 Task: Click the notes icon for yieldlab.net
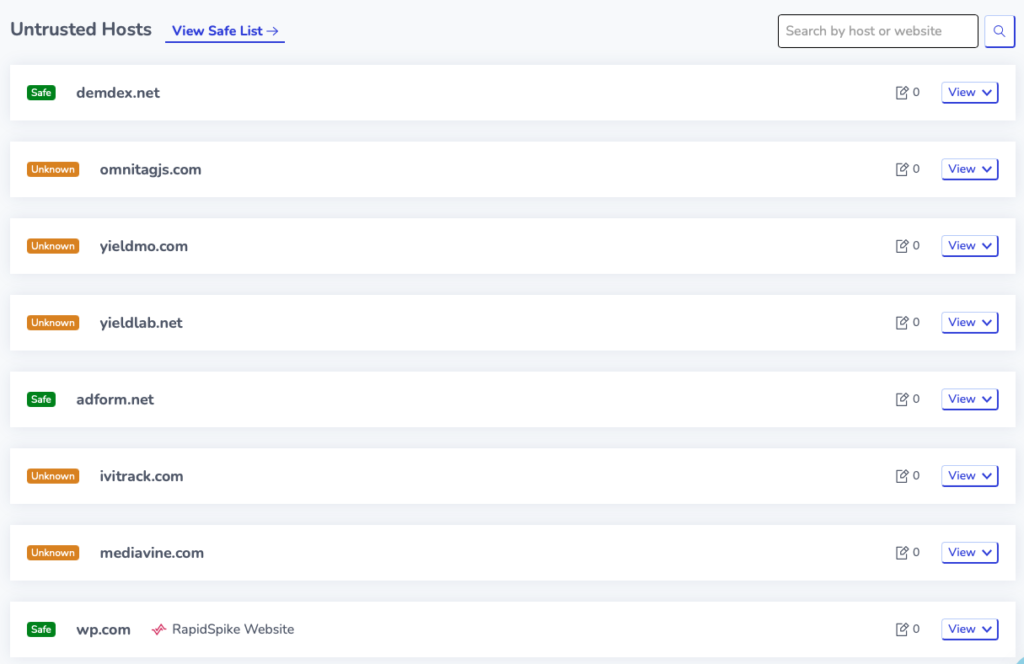pyautogui.click(x=902, y=323)
